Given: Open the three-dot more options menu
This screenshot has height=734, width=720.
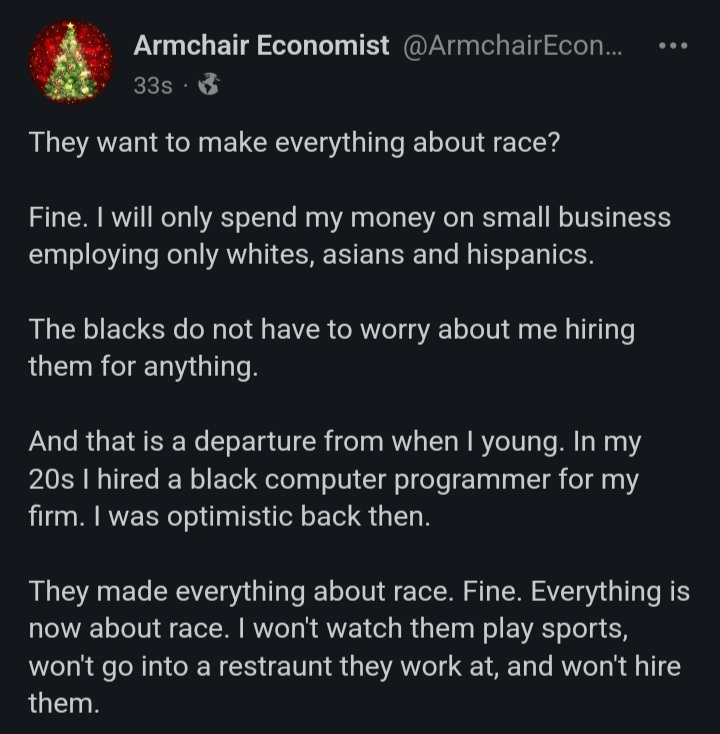Looking at the screenshot, I should [673, 46].
